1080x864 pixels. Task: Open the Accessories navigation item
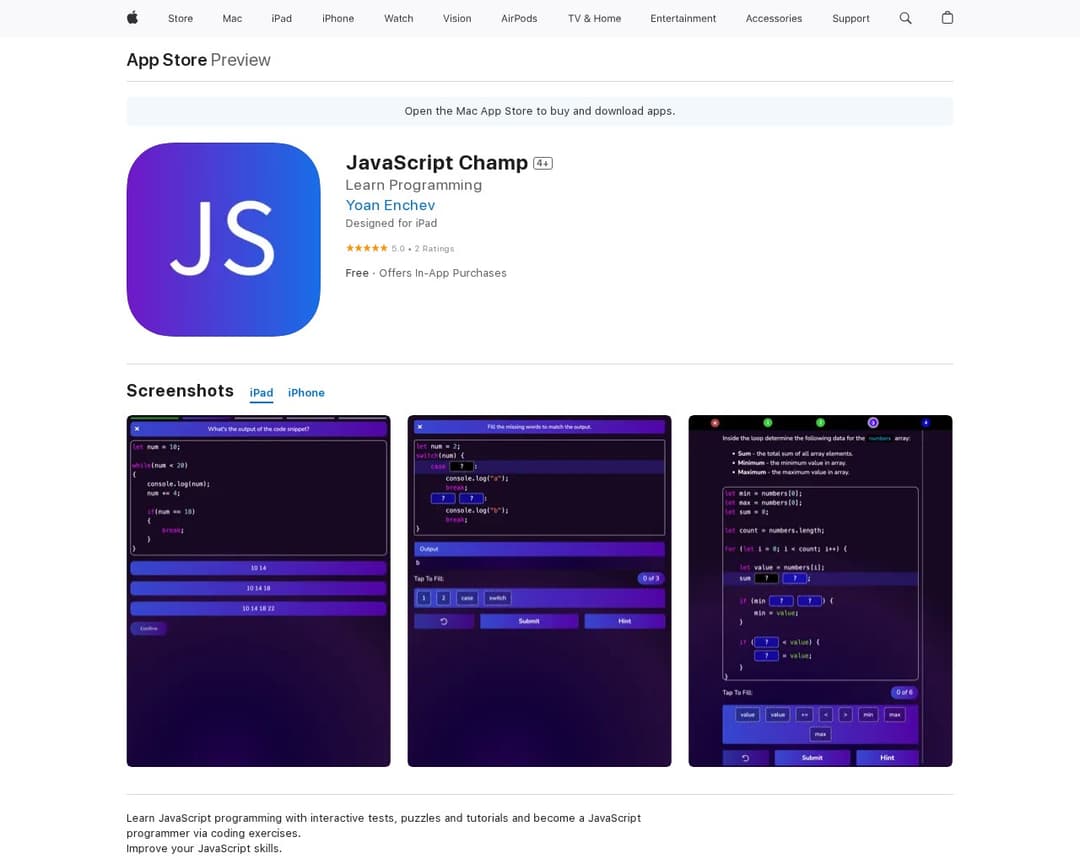[774, 19]
